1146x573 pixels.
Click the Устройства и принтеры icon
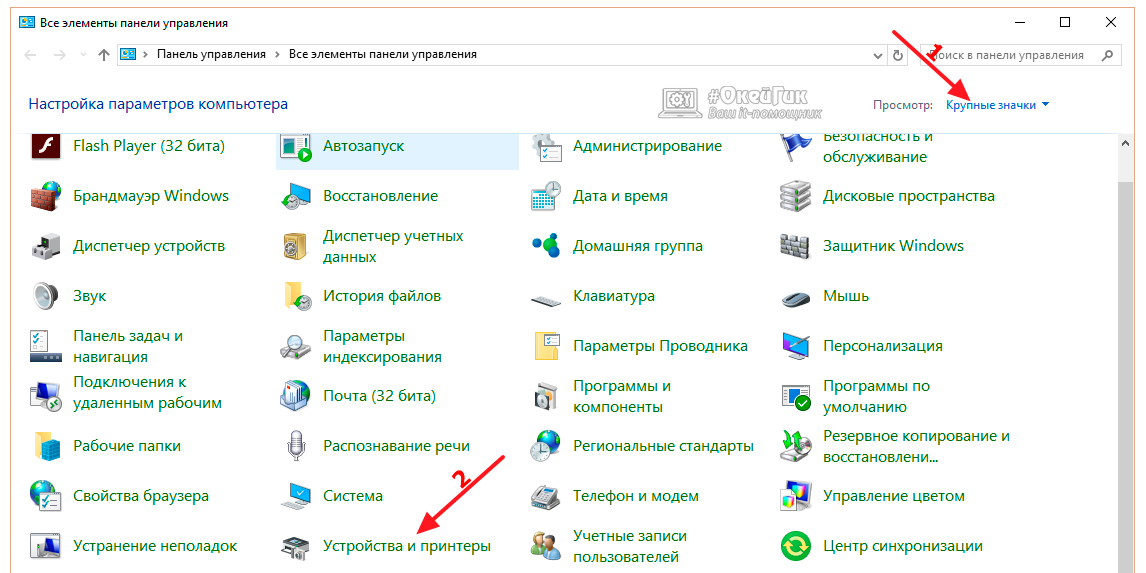tap(296, 547)
